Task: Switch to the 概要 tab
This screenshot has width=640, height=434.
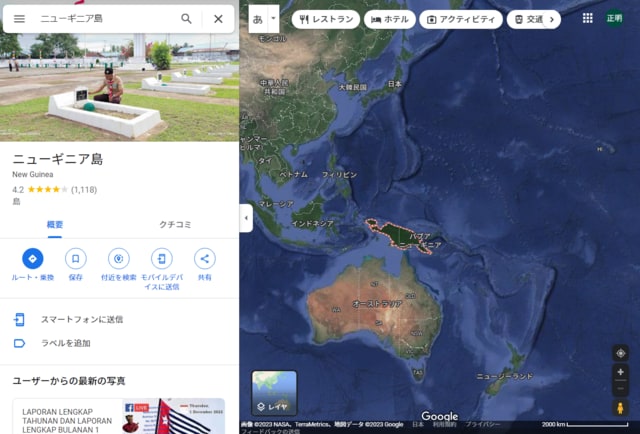Action: pyautogui.click(x=55, y=225)
